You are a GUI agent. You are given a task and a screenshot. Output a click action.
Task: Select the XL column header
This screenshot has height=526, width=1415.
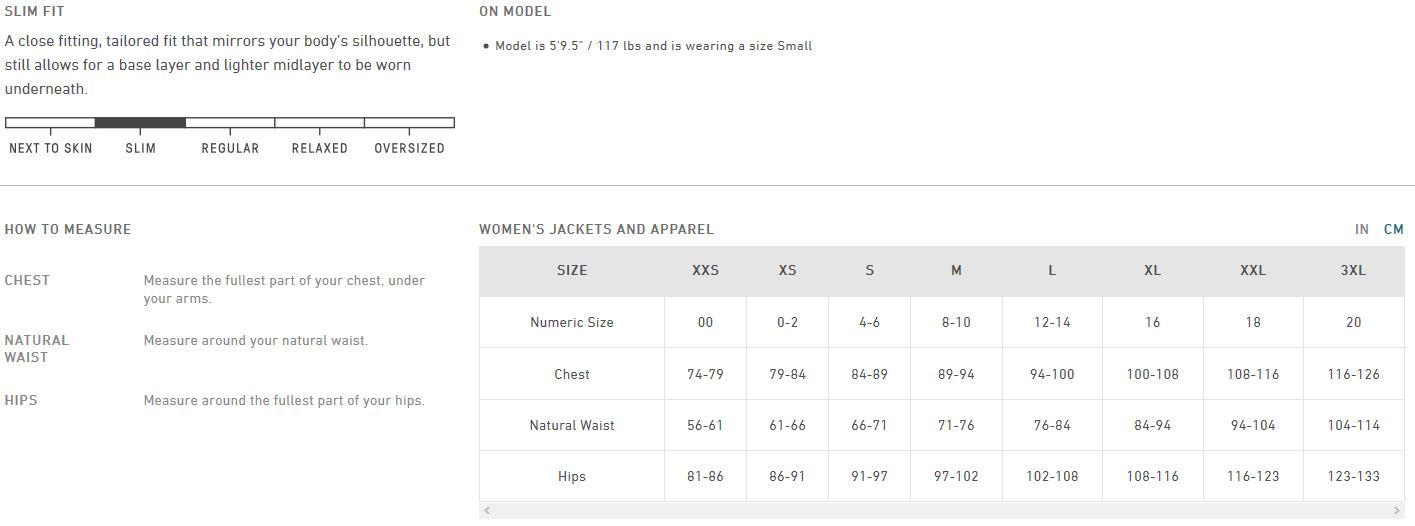[1152, 271]
